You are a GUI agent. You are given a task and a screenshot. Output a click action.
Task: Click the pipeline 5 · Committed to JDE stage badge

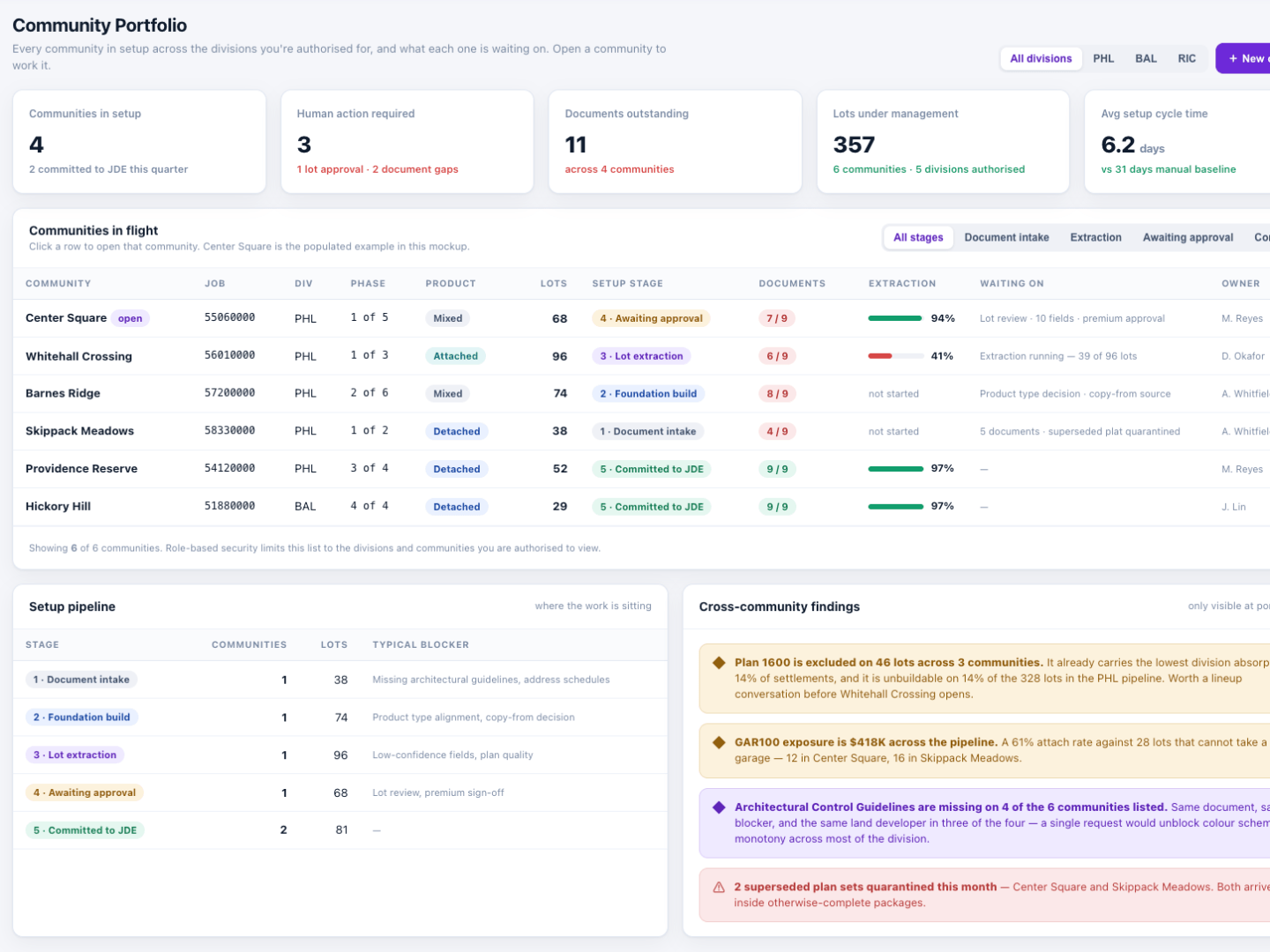[85, 830]
